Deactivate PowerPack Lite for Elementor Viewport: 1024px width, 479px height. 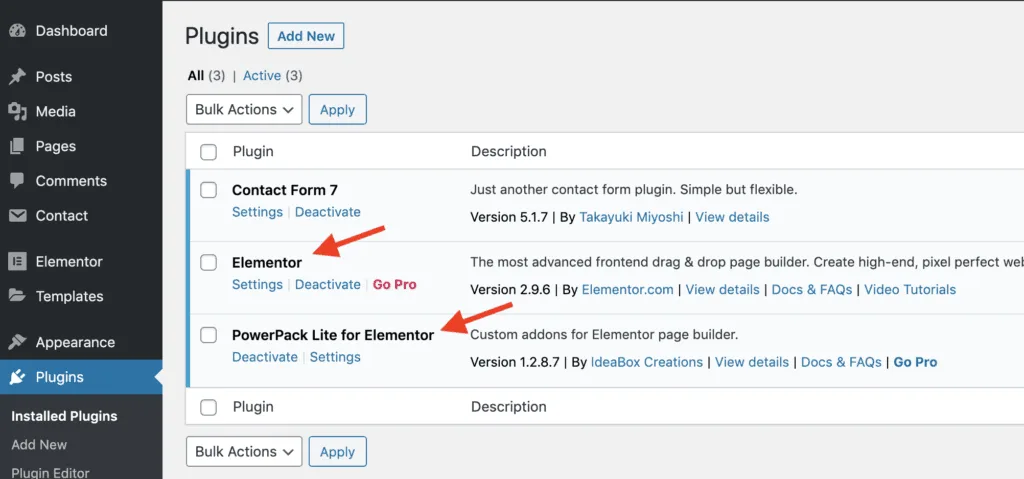click(x=264, y=357)
